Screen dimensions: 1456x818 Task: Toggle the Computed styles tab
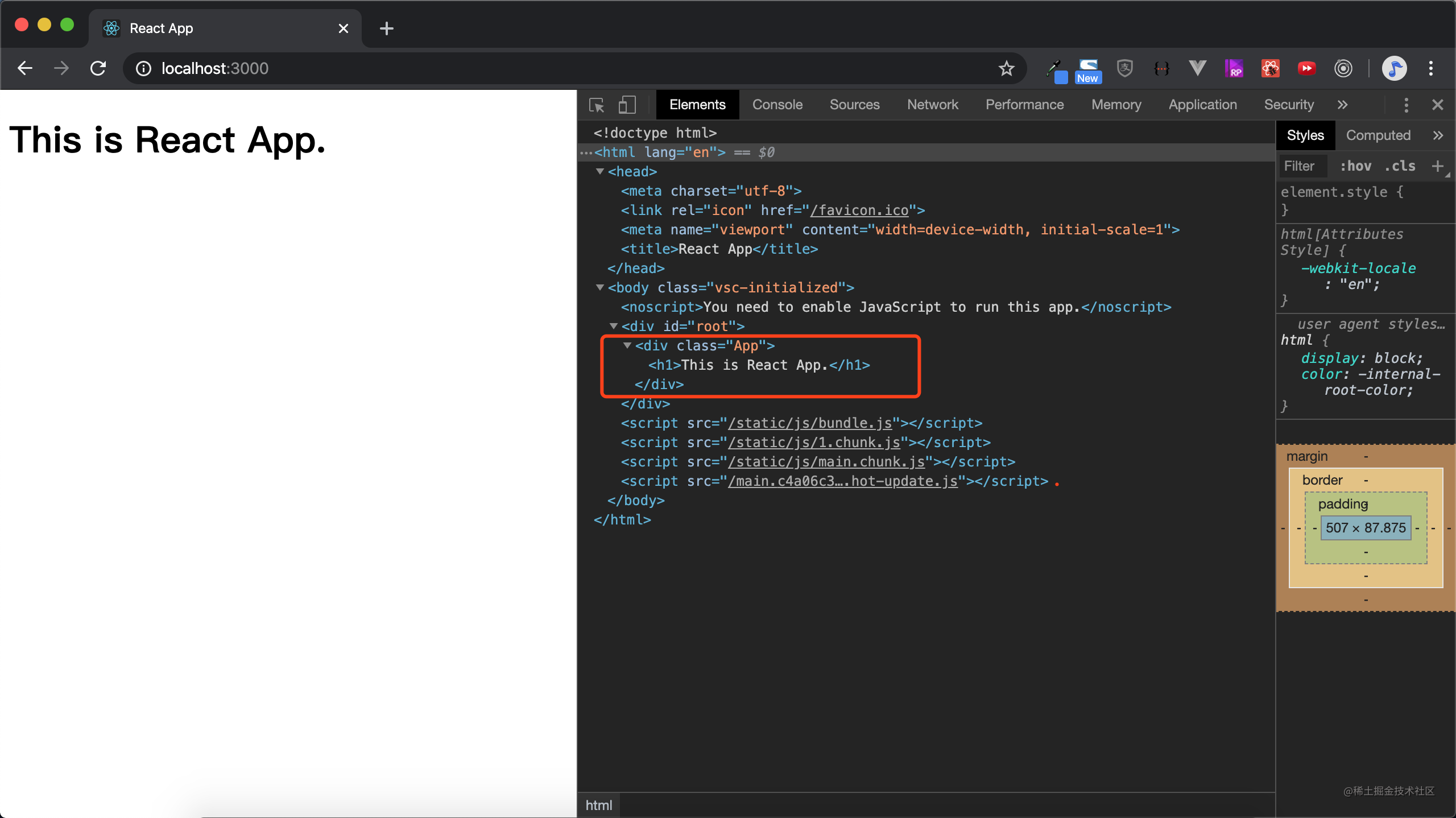pos(1378,134)
